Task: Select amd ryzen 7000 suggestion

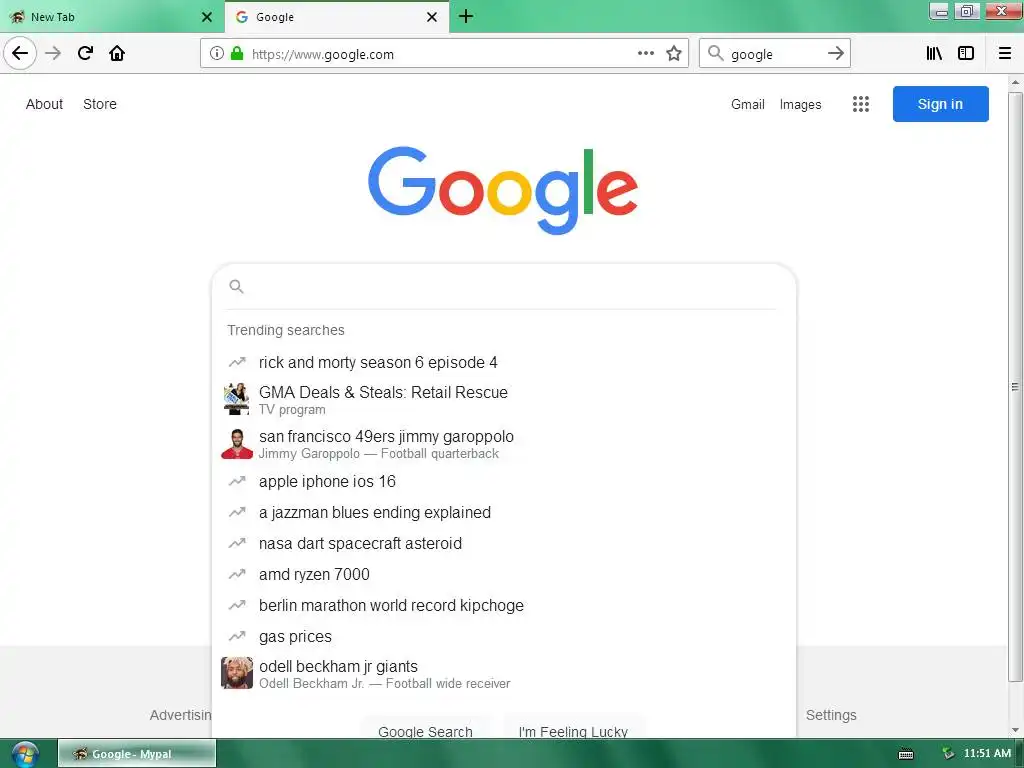Action: click(504, 575)
